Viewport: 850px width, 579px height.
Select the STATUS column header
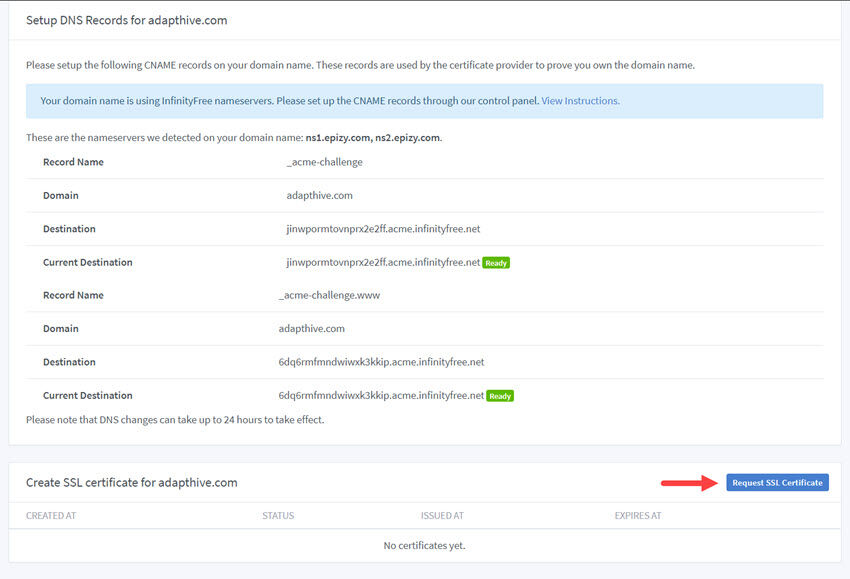pyautogui.click(x=277, y=515)
